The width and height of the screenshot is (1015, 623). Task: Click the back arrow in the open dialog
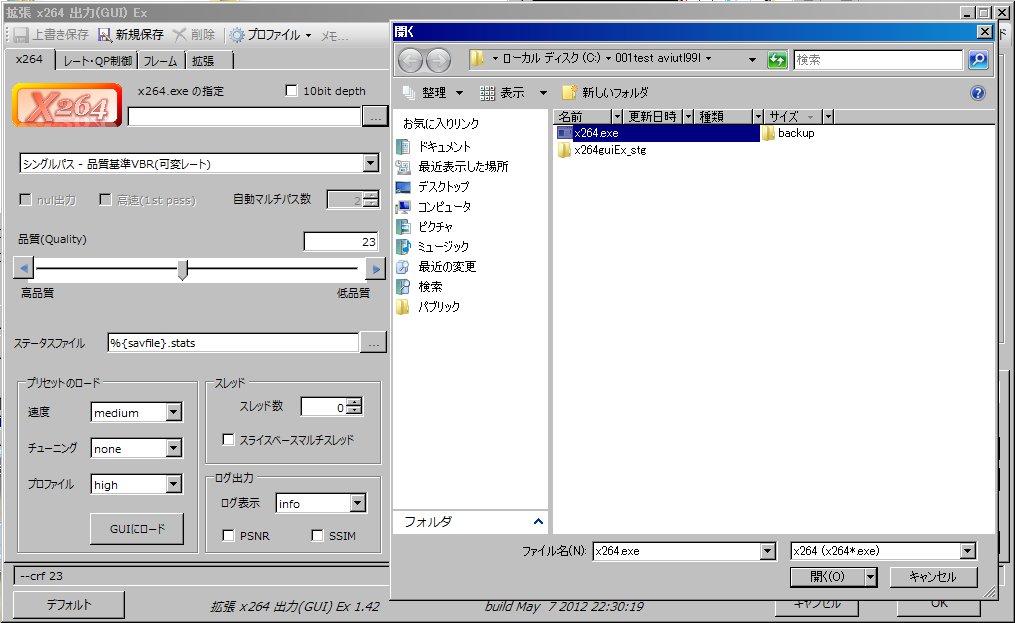tap(410, 60)
